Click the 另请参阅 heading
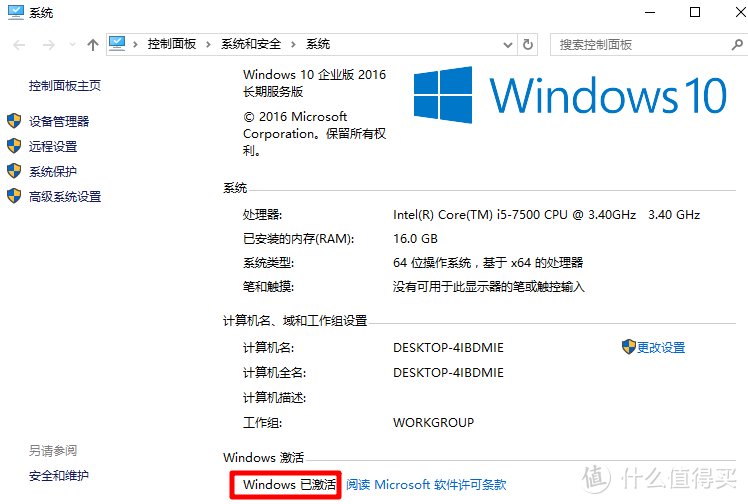748x504 pixels. click(x=53, y=451)
